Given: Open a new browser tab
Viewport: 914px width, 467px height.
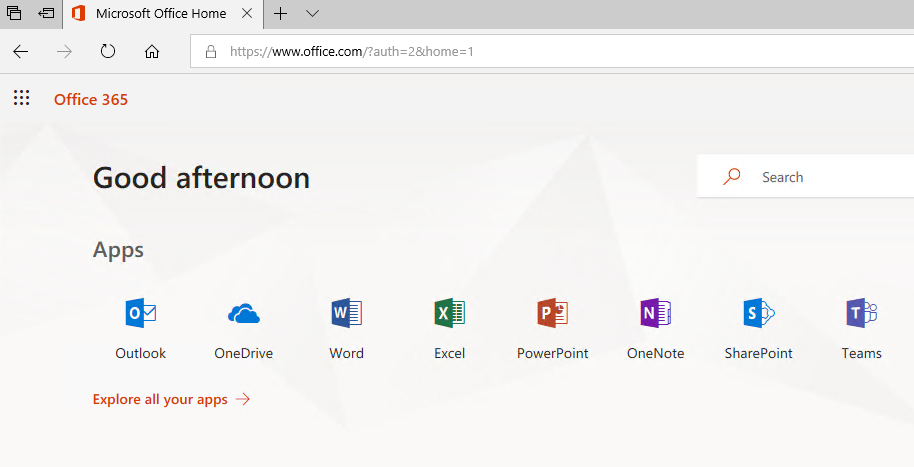Looking at the screenshot, I should [281, 14].
